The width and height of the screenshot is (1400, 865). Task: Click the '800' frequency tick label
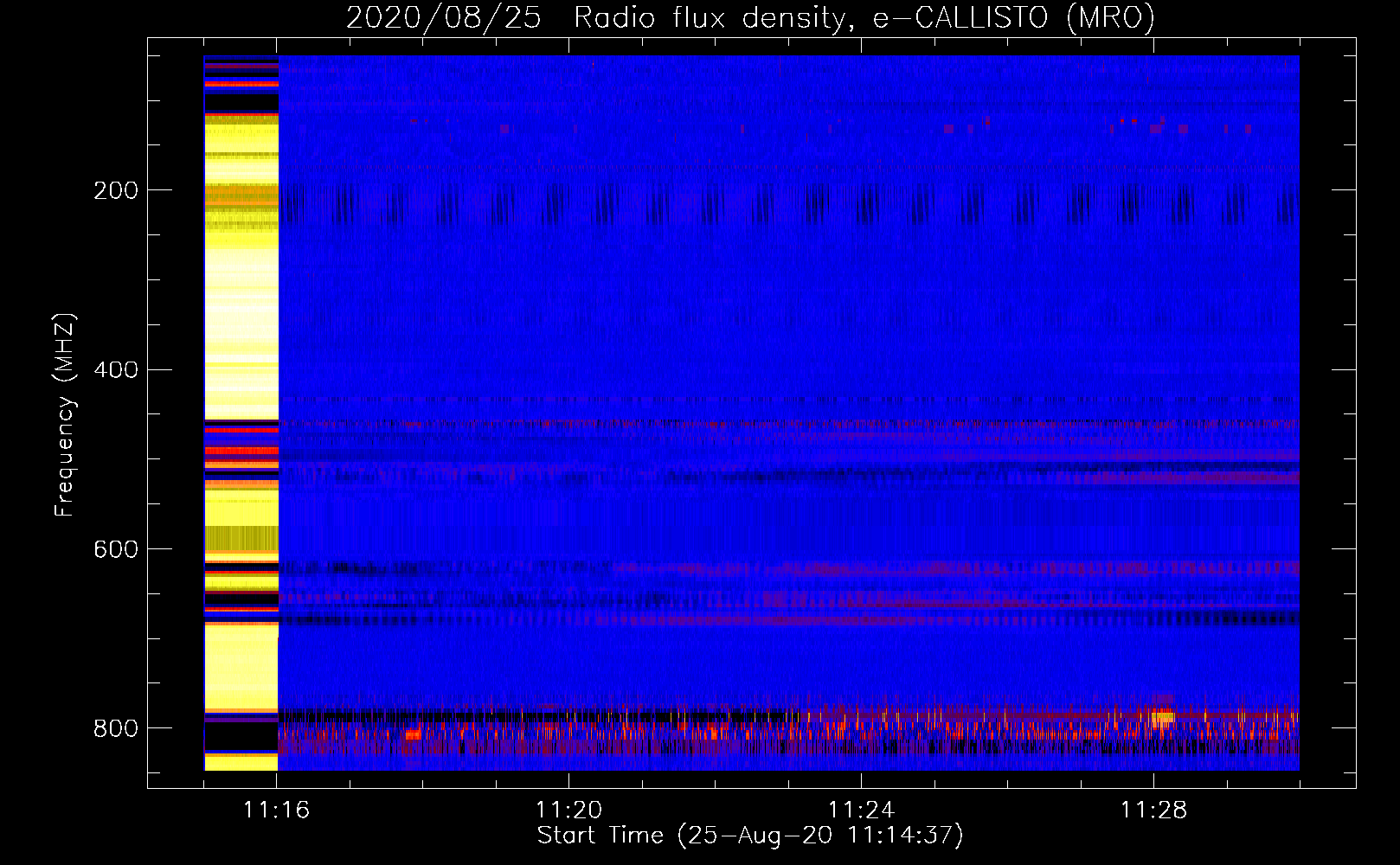[x=116, y=728]
